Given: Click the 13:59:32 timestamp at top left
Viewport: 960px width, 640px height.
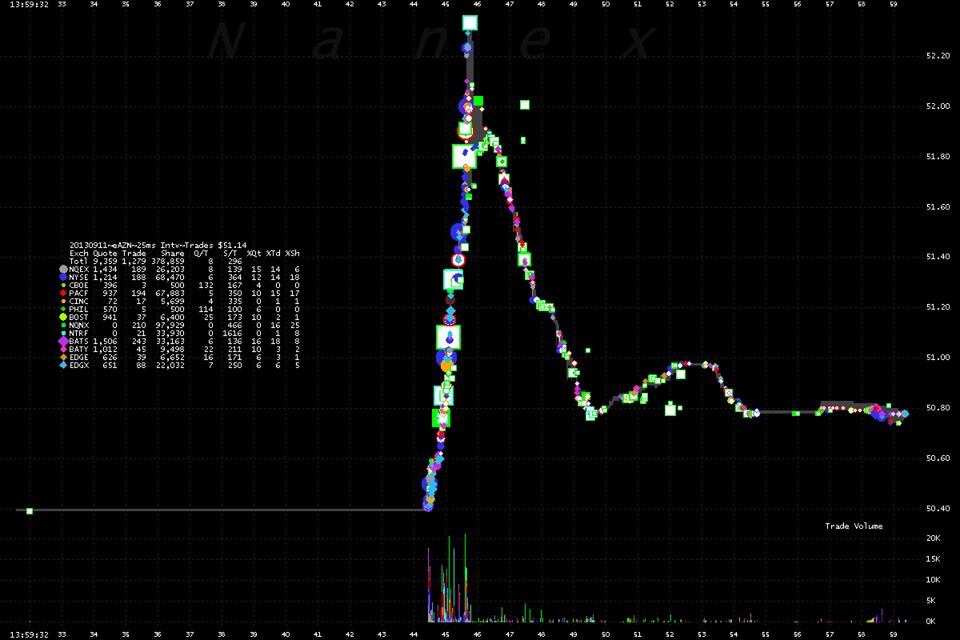Looking at the screenshot, I should point(25,5).
